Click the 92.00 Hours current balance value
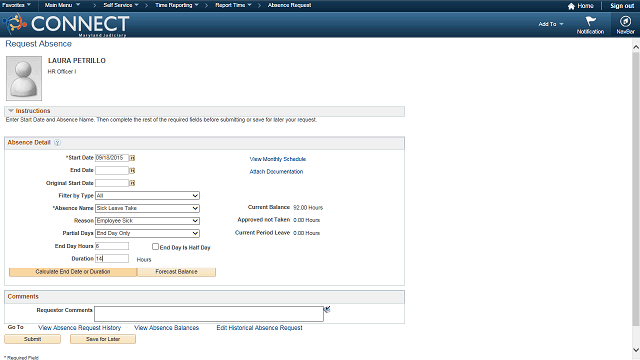Viewport: 640px width, 360px height. pyautogui.click(x=308, y=208)
